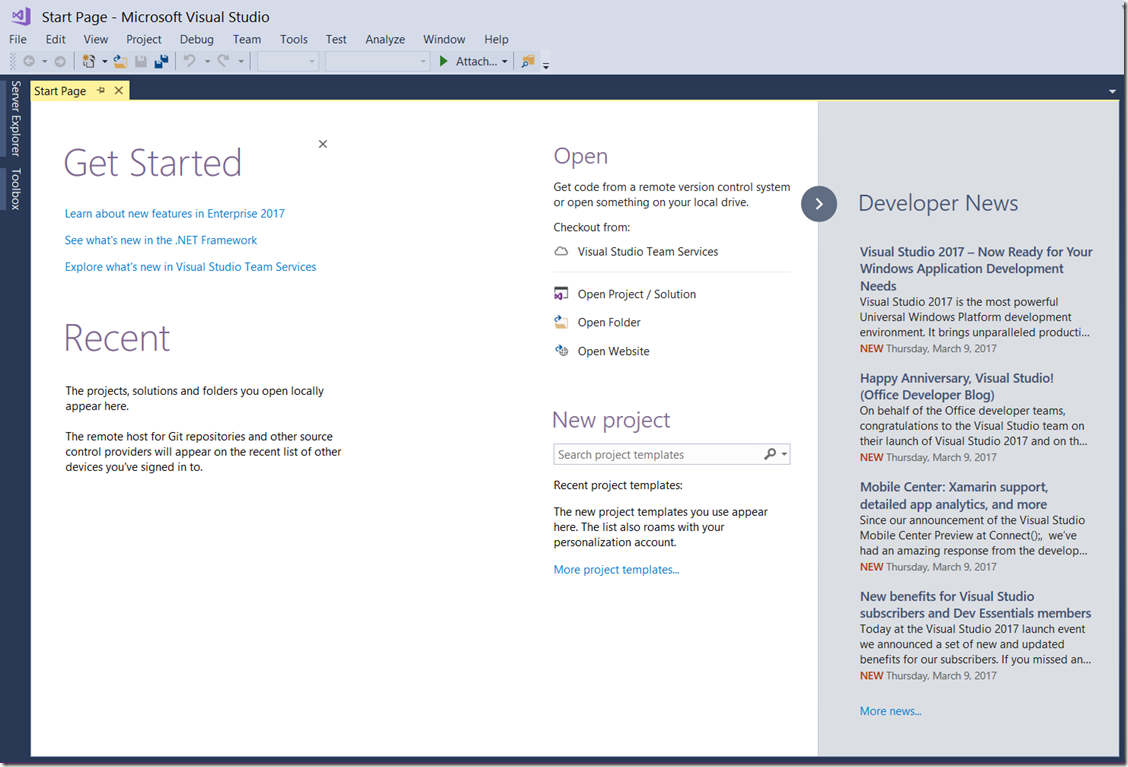
Task: Click the More project templates link
Action: pyautogui.click(x=616, y=570)
